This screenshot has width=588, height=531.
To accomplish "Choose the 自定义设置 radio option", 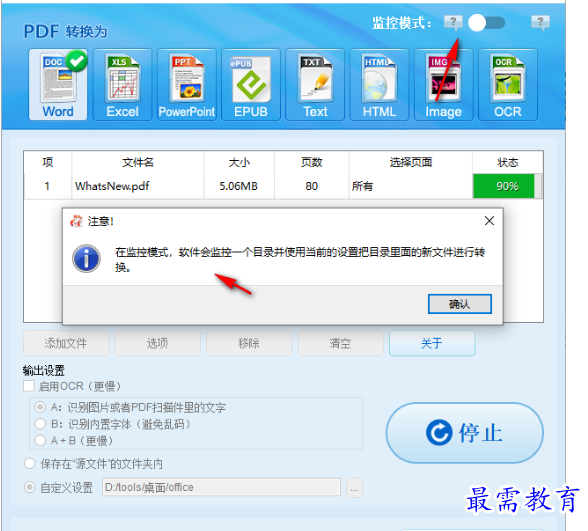I will coord(30,487).
